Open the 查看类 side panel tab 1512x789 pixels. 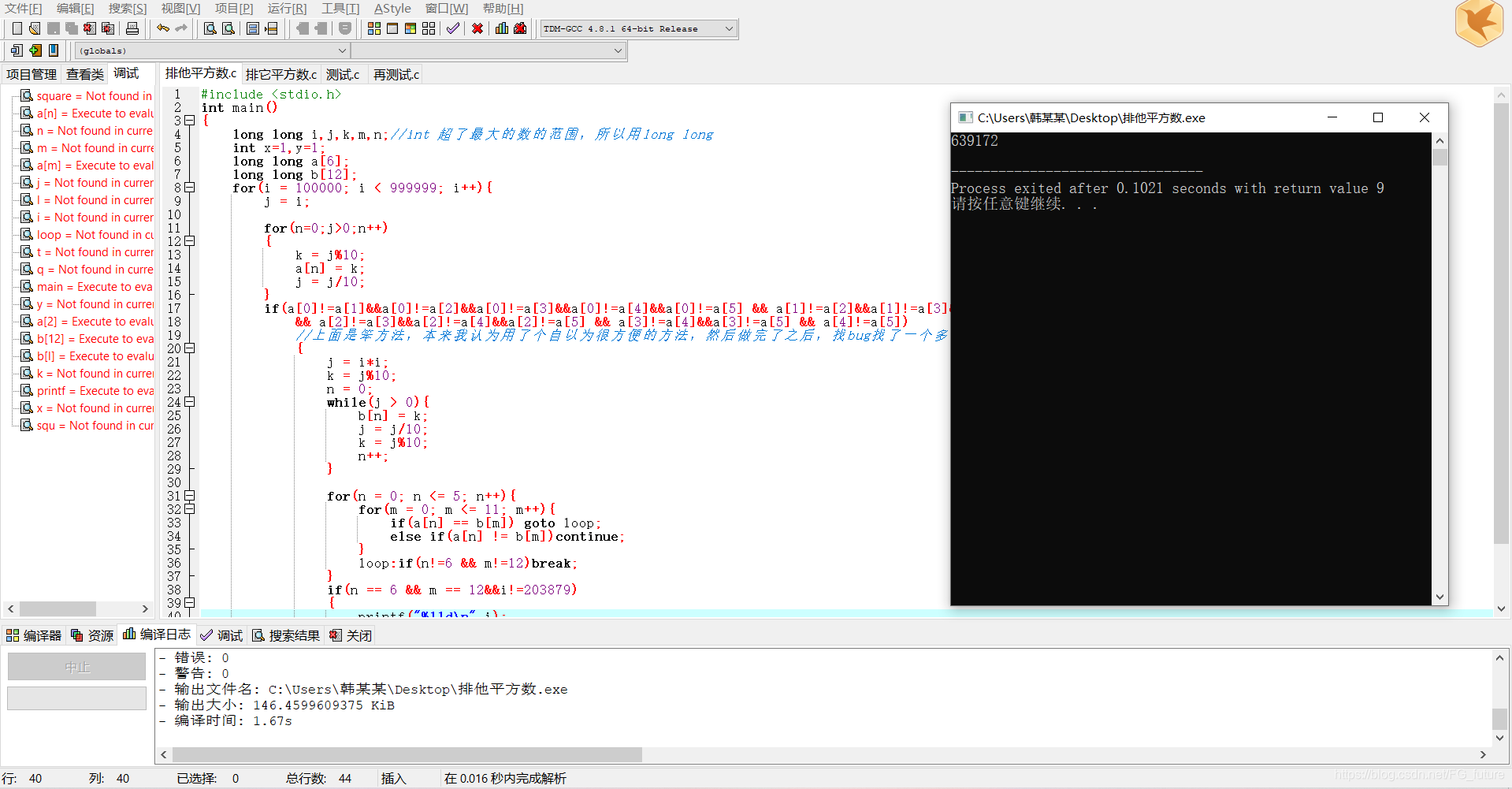click(x=85, y=74)
